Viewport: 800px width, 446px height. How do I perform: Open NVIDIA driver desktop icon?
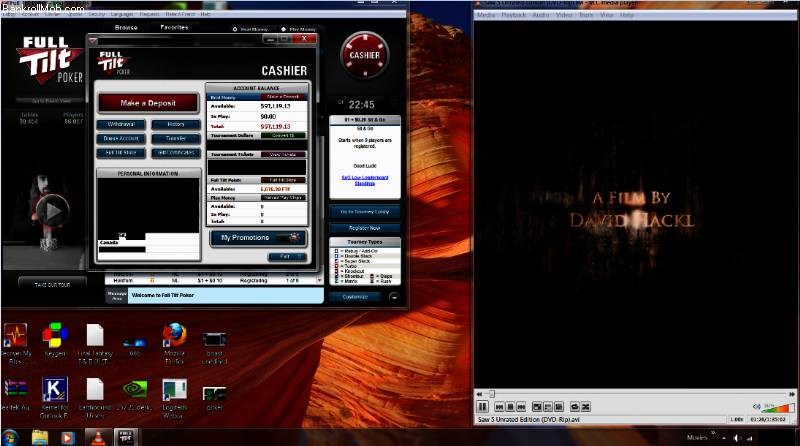[135, 394]
